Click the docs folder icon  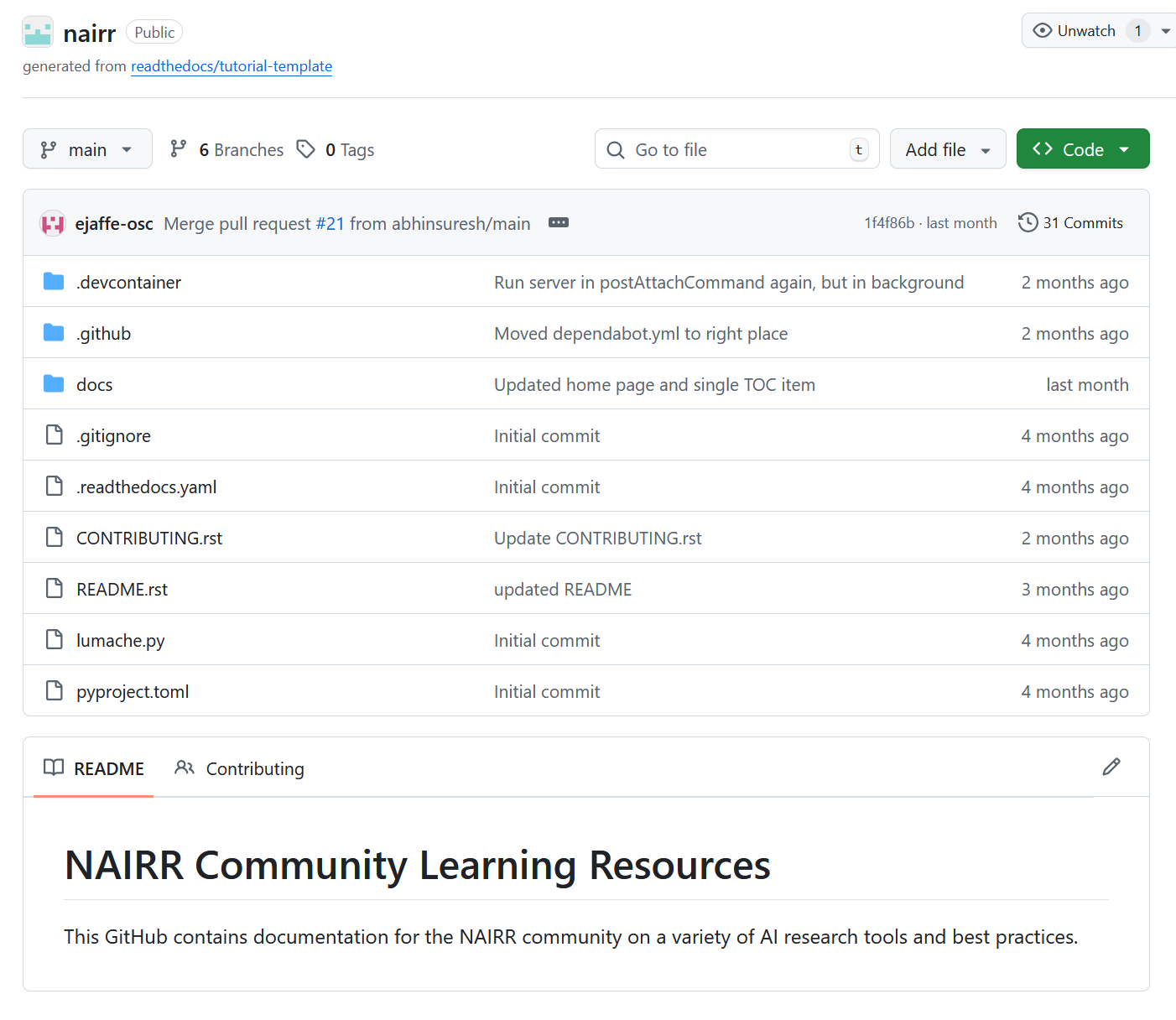click(54, 384)
